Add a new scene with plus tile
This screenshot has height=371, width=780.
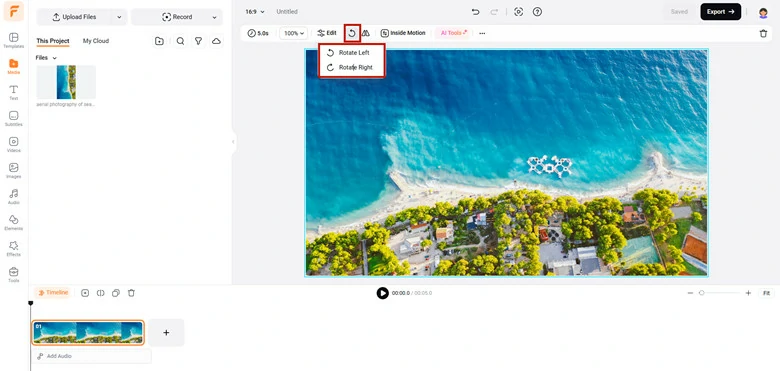click(x=166, y=333)
